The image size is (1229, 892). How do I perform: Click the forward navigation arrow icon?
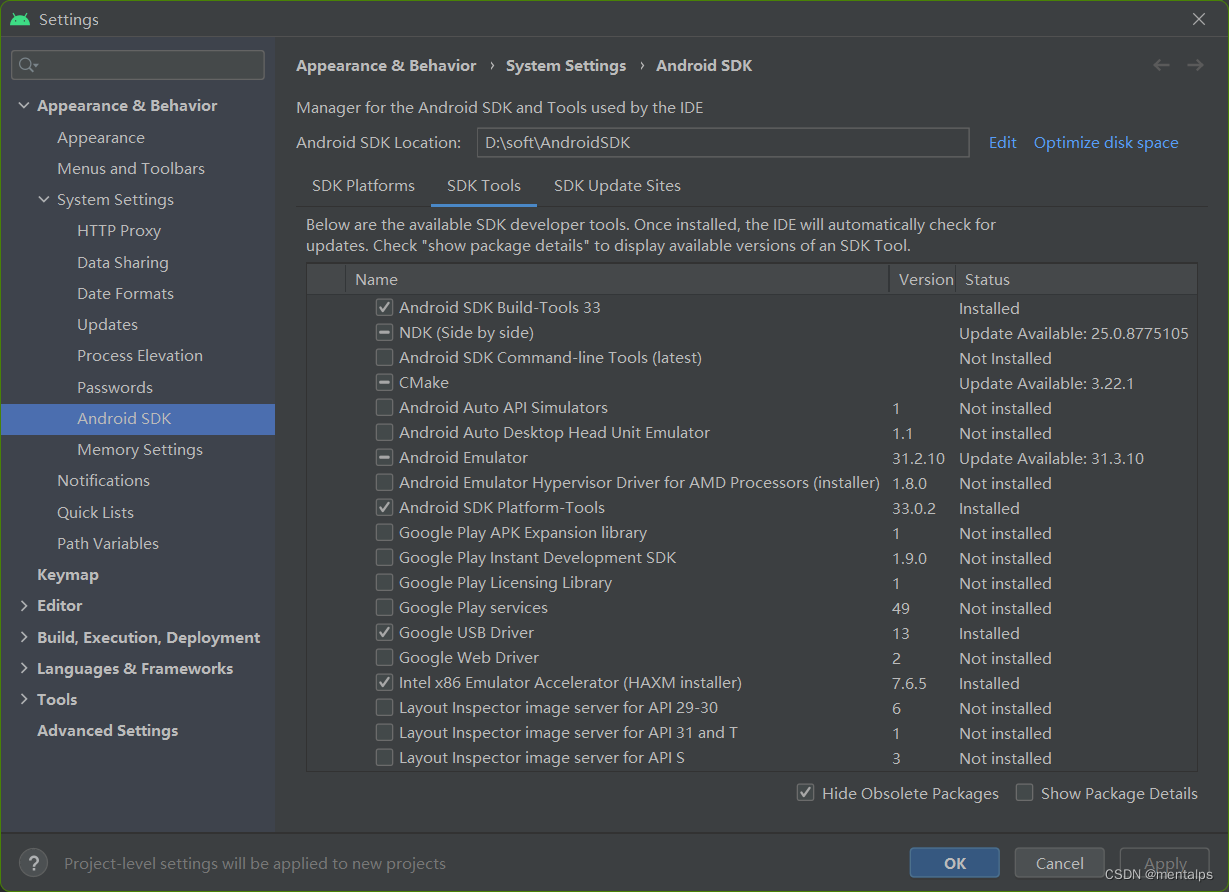1195,65
